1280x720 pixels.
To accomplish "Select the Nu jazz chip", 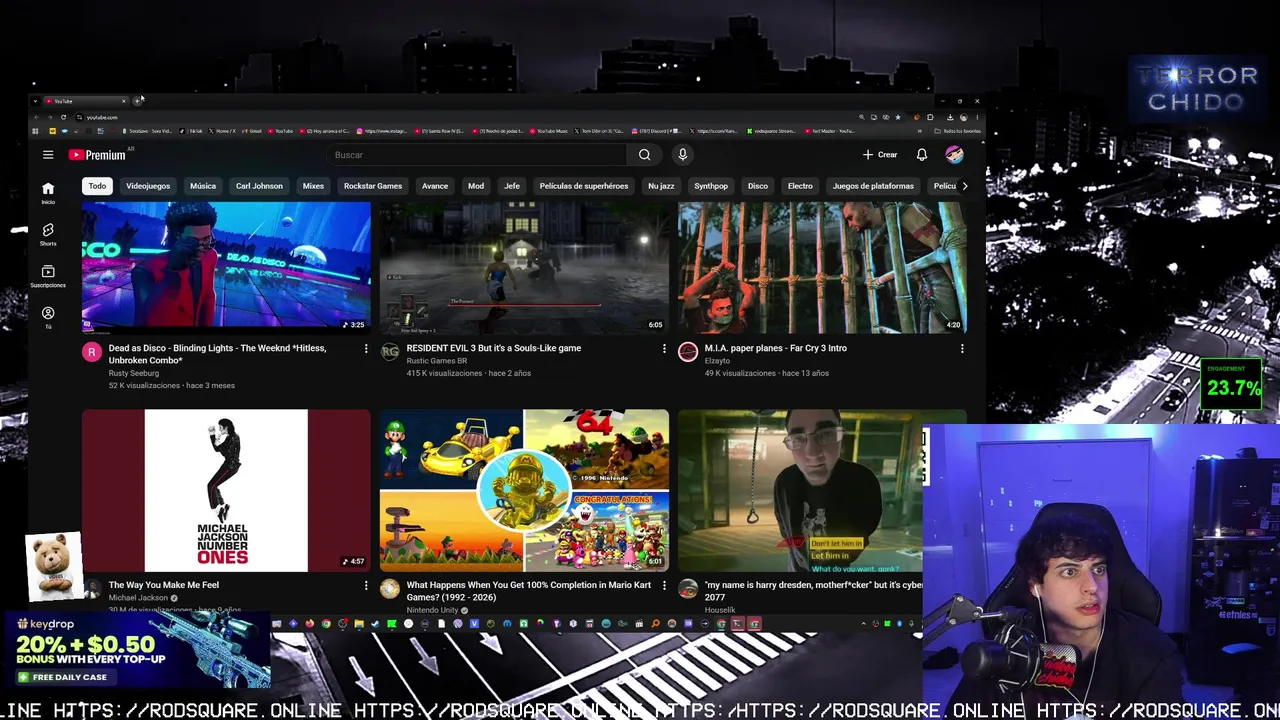I will 661,186.
